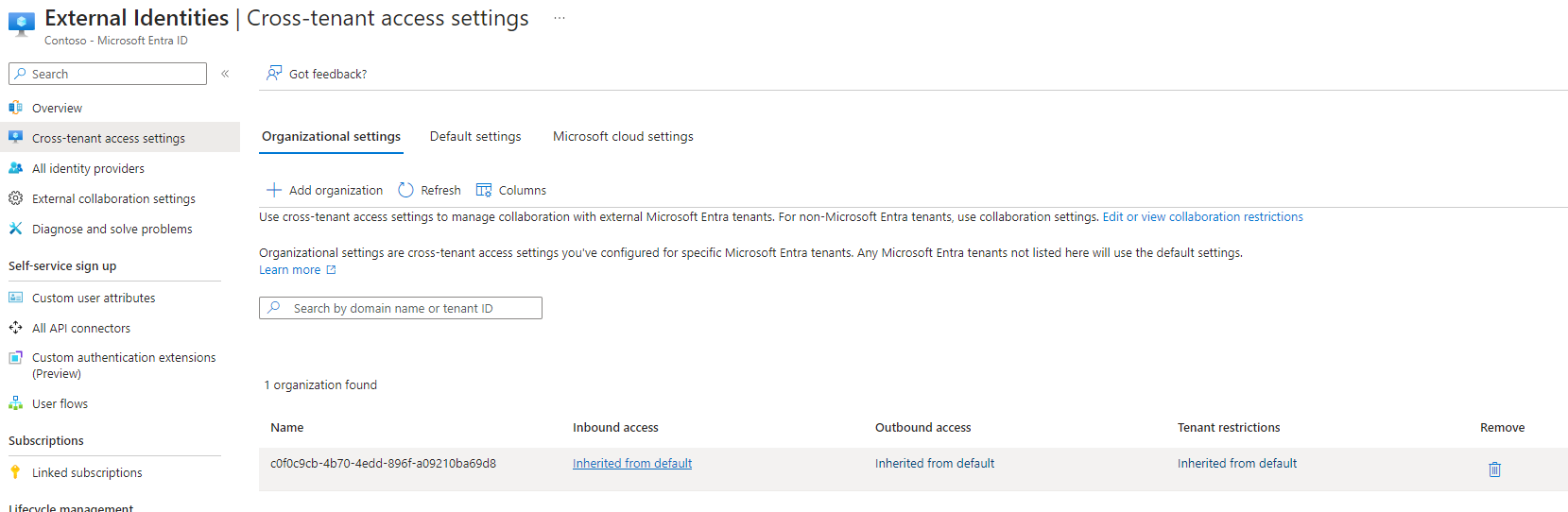The image size is (1568, 512).
Task: Click the External collaboration settings gear icon
Action: point(15,198)
